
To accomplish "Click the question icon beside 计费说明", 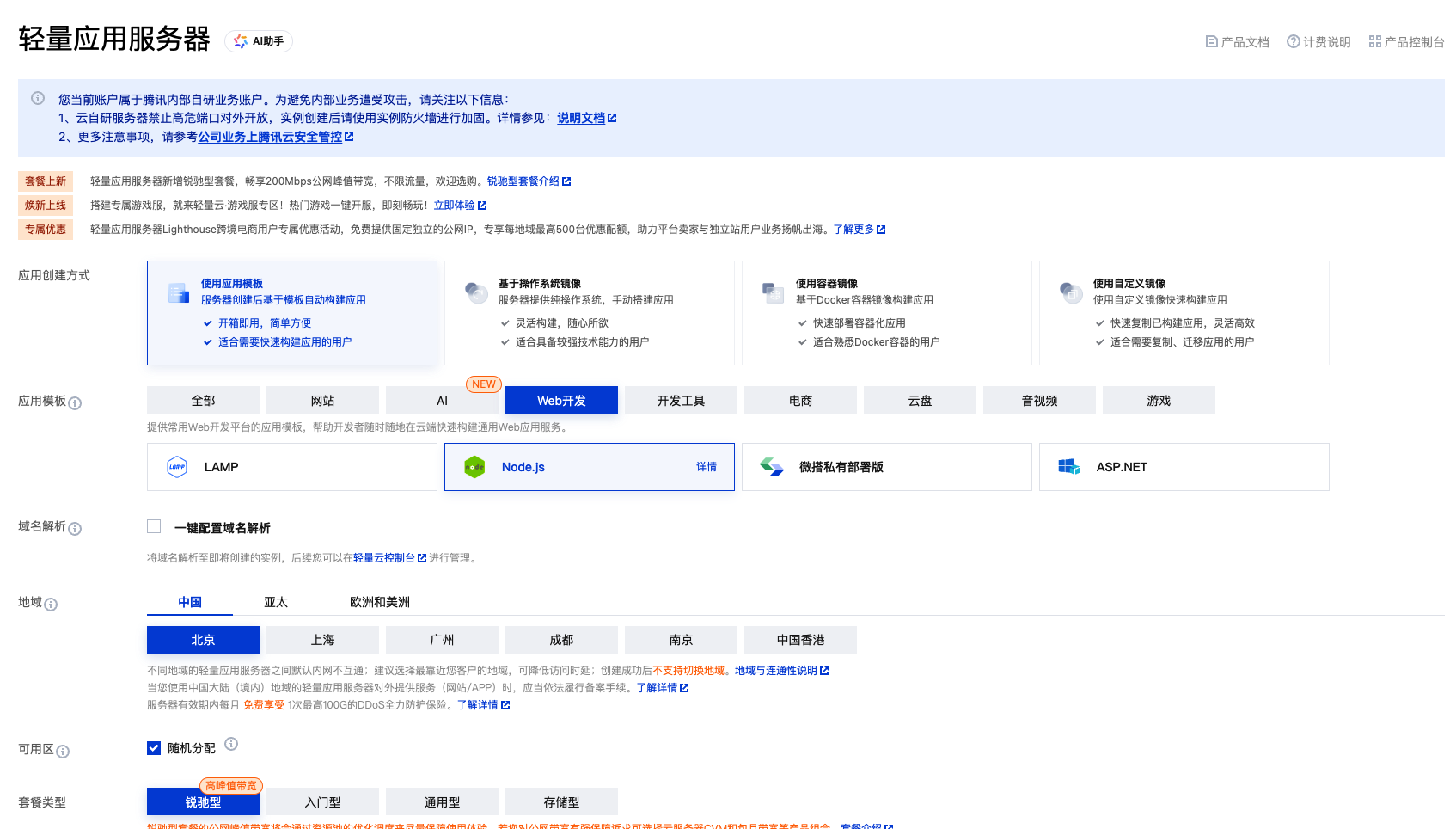I will 1293,41.
